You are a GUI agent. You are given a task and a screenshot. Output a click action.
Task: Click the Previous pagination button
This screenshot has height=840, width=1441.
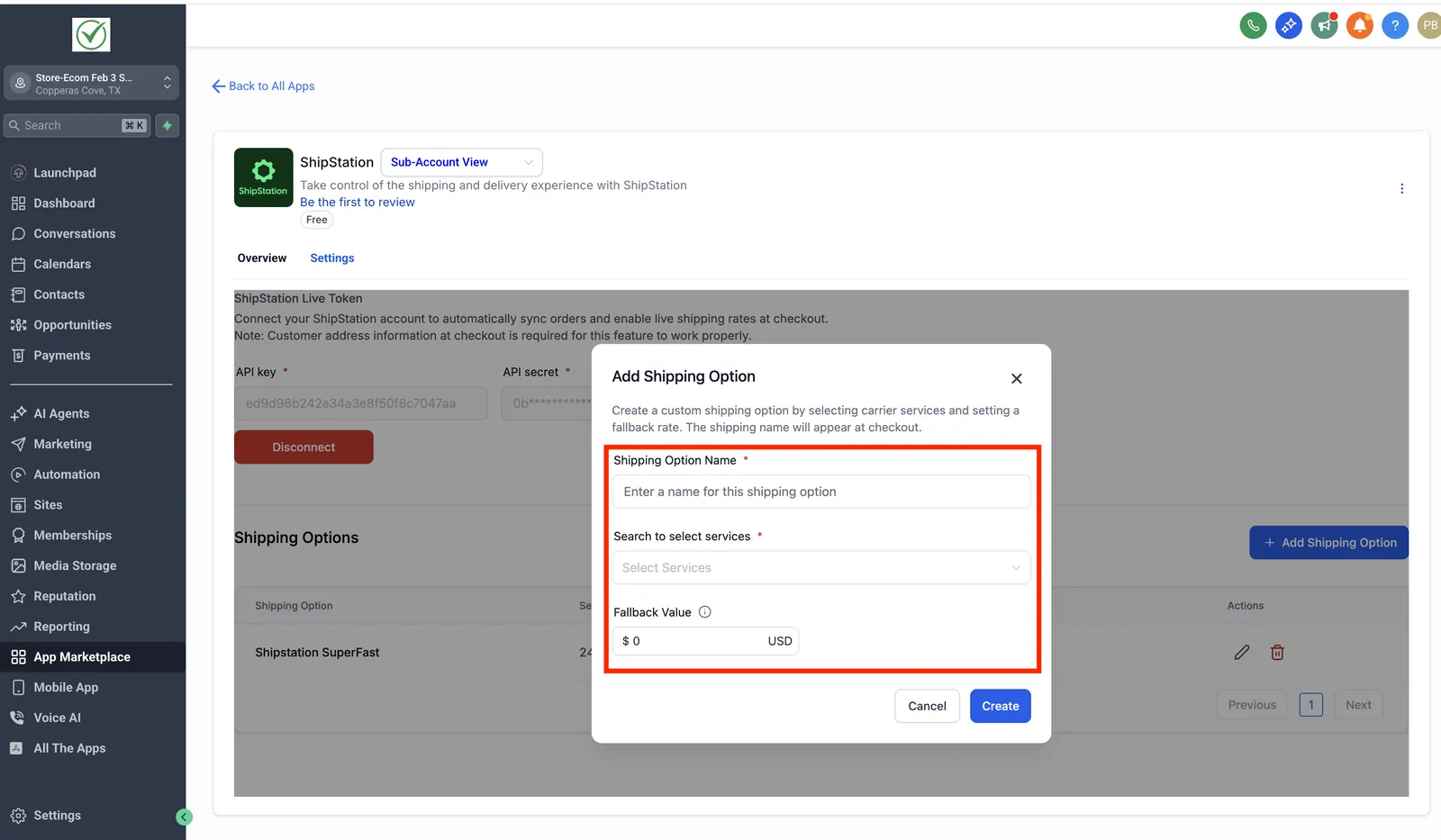[1252, 705]
